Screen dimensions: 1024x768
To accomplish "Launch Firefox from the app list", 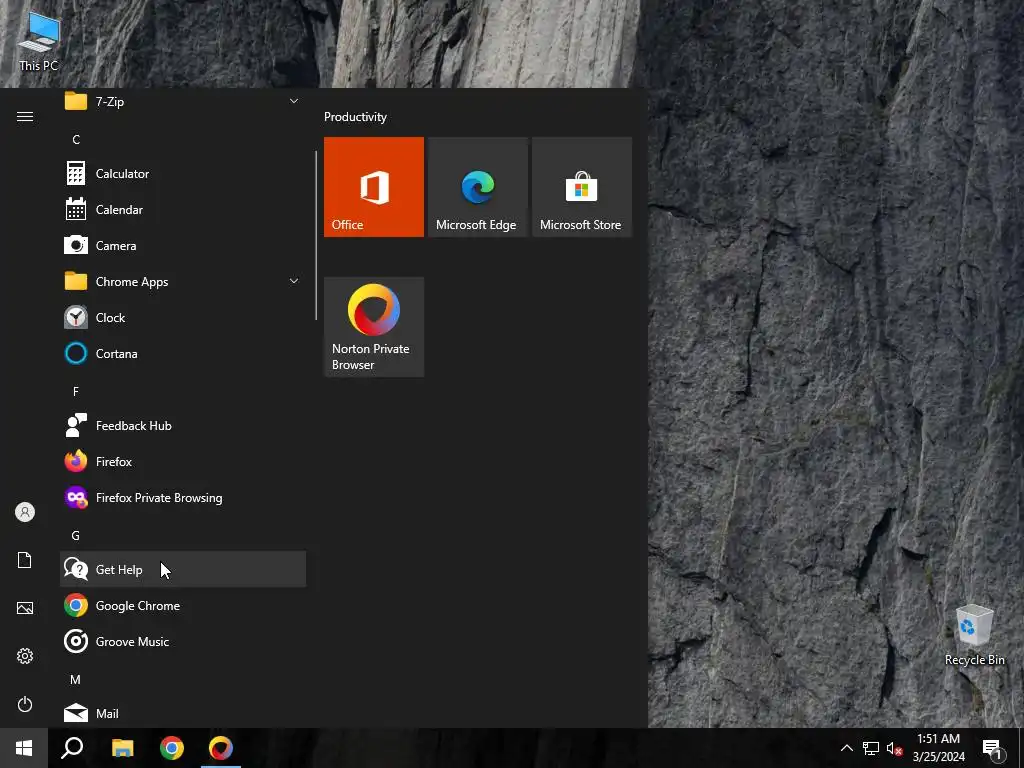I will pyautogui.click(x=183, y=462).
